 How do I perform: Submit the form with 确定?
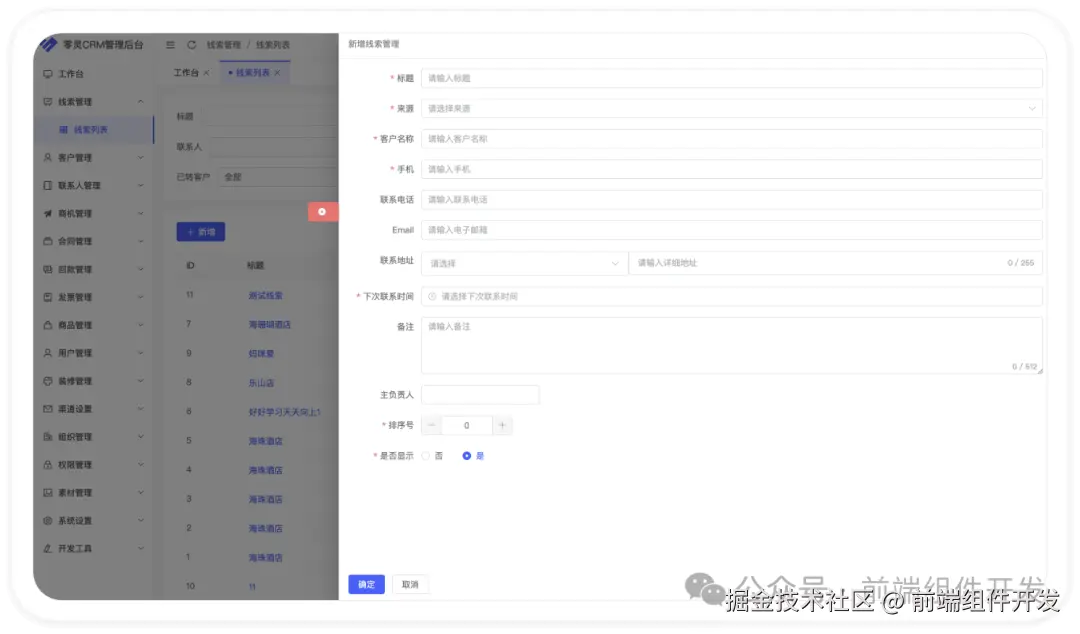click(366, 584)
